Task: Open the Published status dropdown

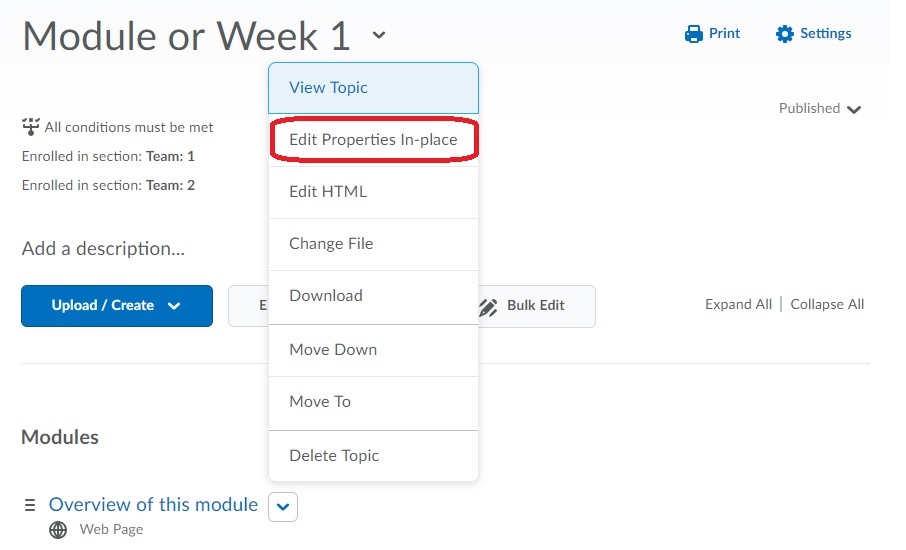Action: (820, 109)
